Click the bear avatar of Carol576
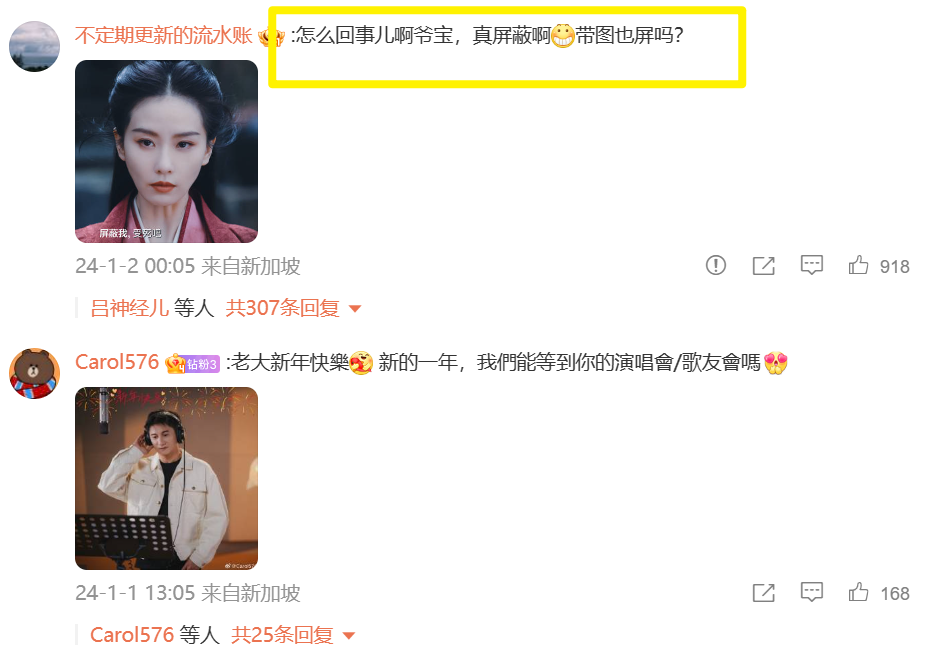 [34, 373]
